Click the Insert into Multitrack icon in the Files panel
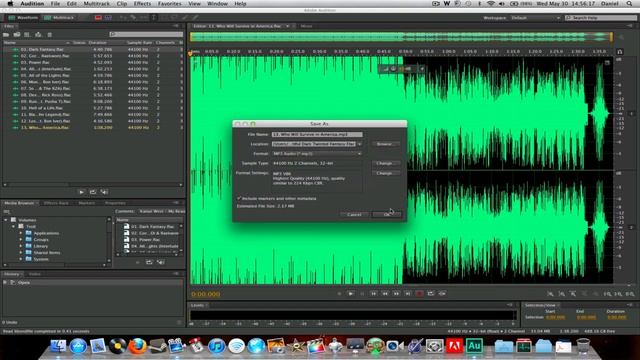Viewport: 640px width, 360px height. tap(38, 35)
